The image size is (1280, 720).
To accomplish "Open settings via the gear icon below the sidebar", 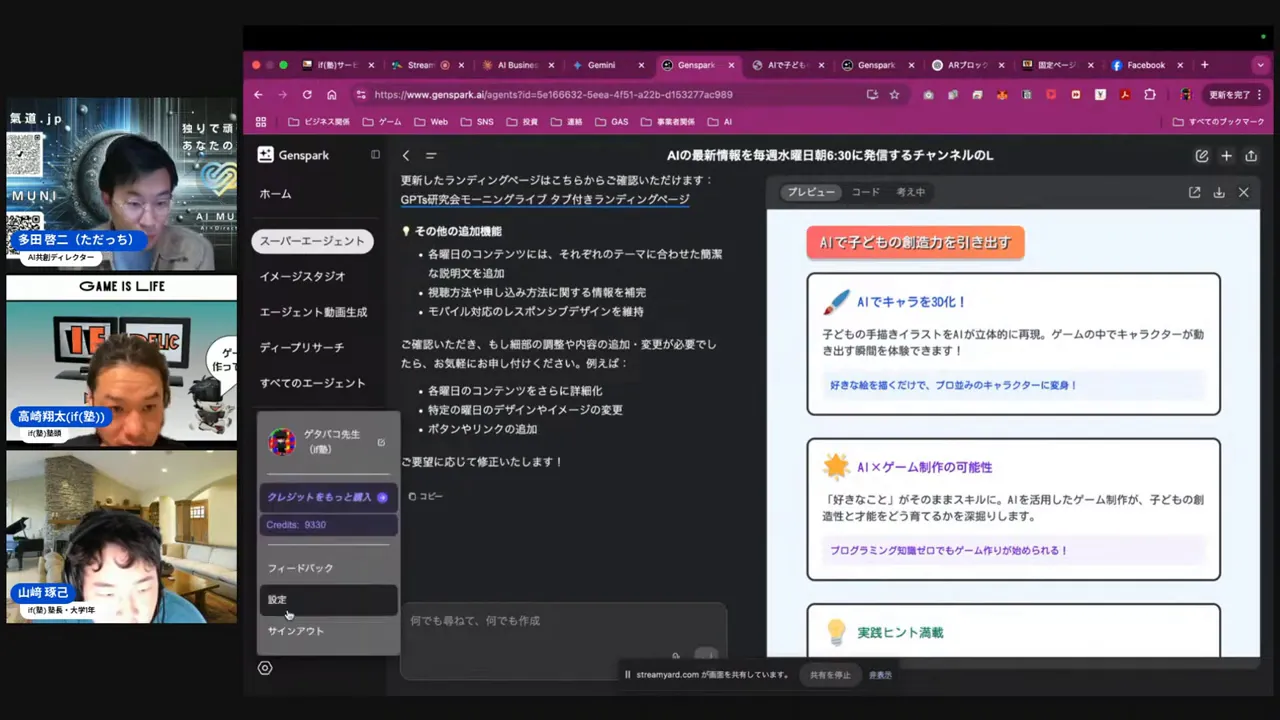I will click(x=265, y=667).
